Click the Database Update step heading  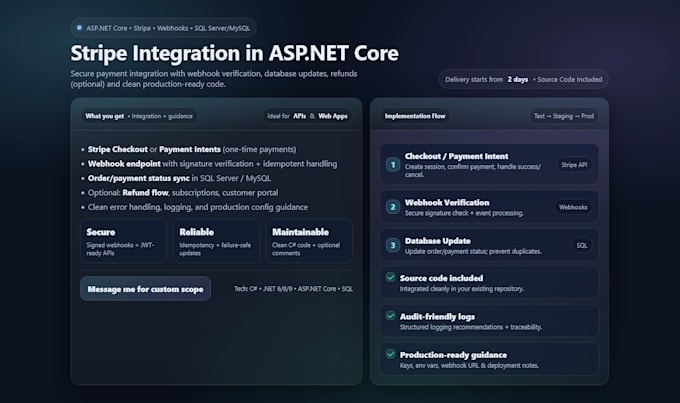[438, 241]
